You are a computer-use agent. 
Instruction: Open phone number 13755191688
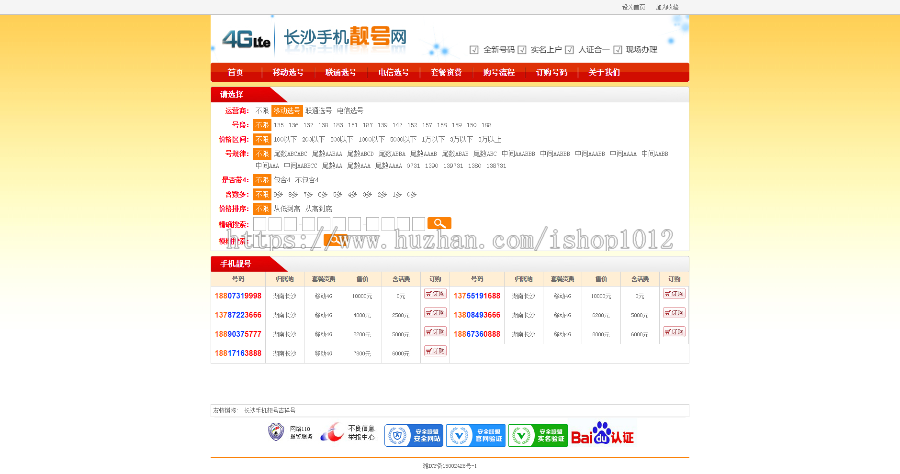pyautogui.click(x=477, y=296)
